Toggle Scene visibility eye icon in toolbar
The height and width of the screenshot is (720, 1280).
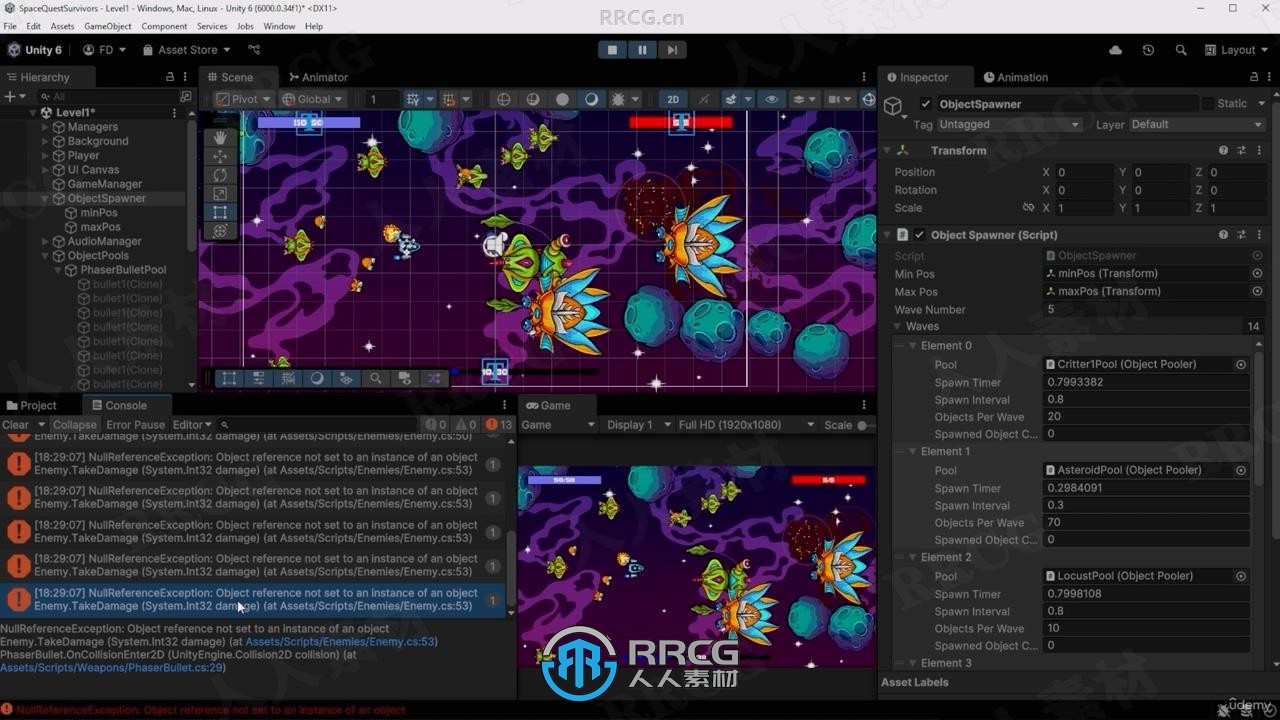pyautogui.click(x=771, y=99)
